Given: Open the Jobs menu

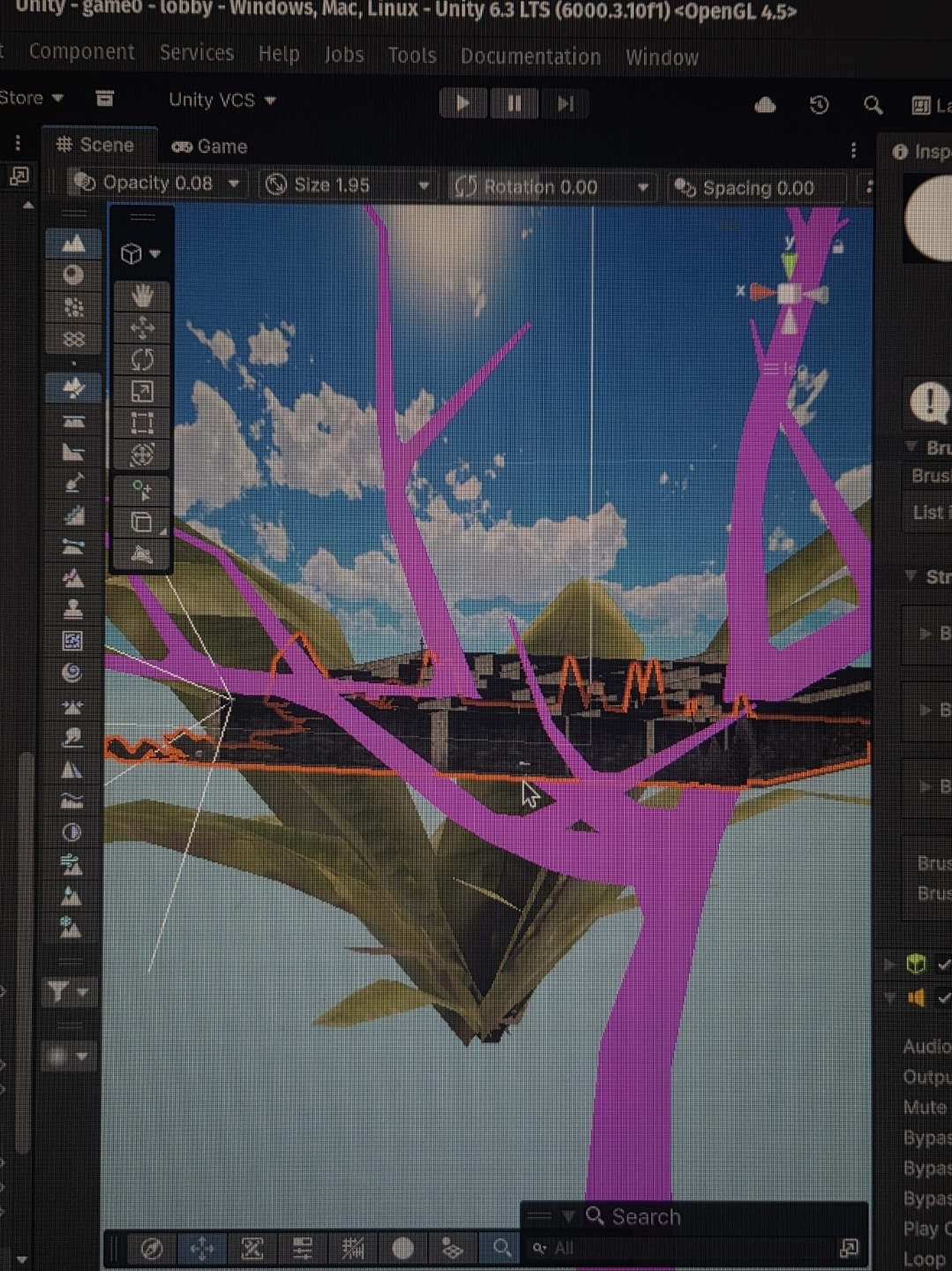Looking at the screenshot, I should tap(344, 55).
